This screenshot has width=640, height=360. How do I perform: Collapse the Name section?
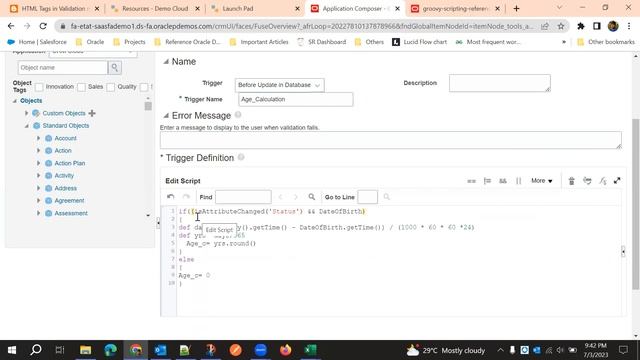point(166,62)
